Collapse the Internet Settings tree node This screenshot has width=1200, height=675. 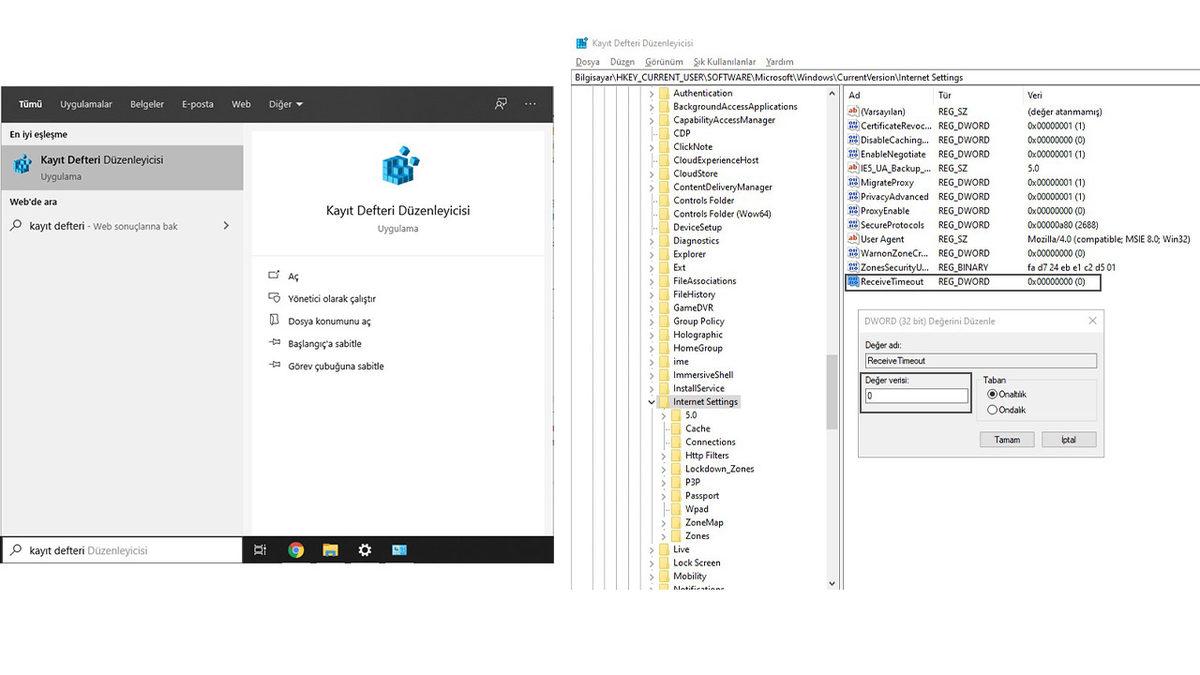(652, 402)
